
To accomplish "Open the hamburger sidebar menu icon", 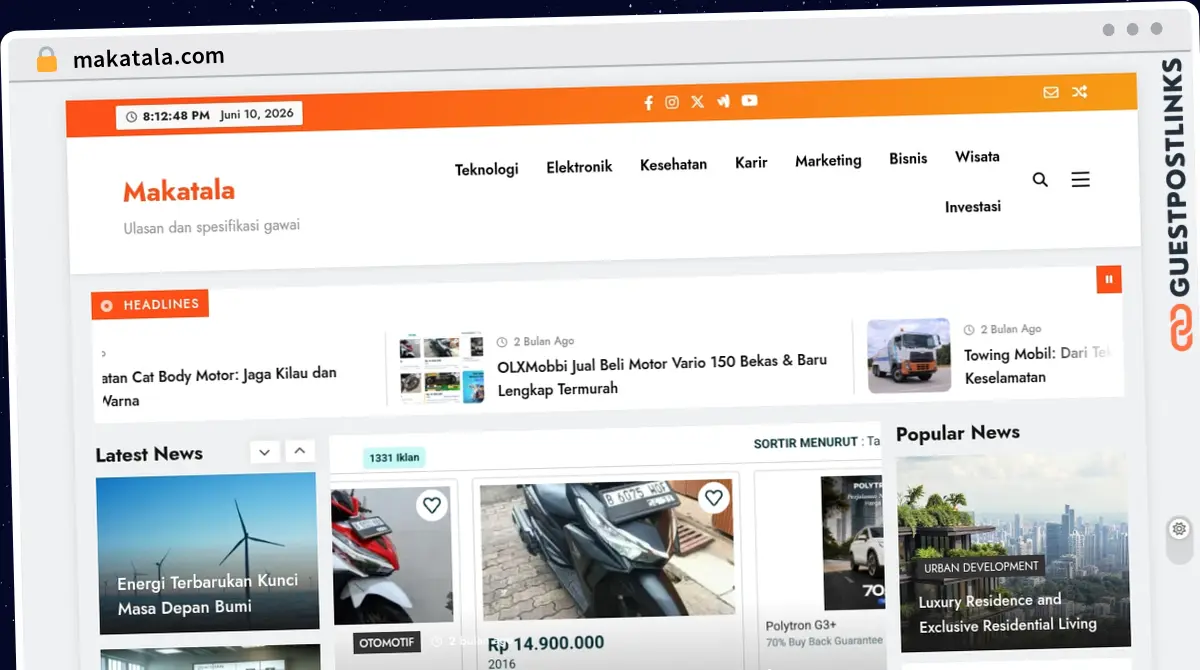I will coord(1080,180).
